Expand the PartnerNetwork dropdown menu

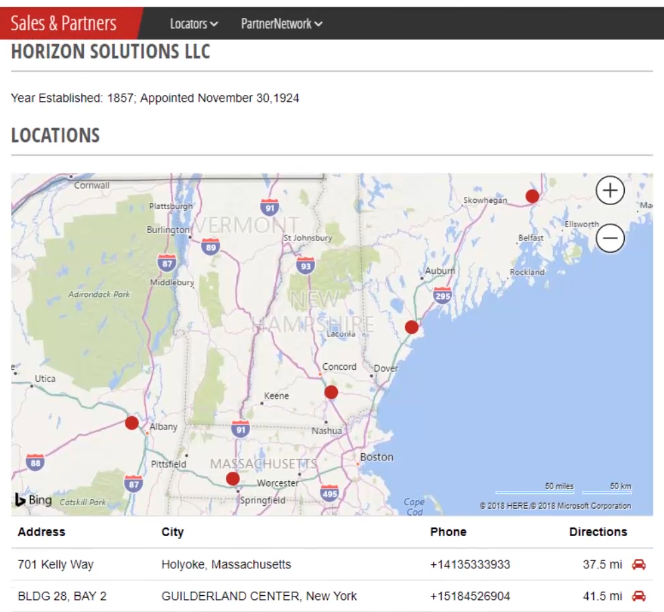pos(282,23)
